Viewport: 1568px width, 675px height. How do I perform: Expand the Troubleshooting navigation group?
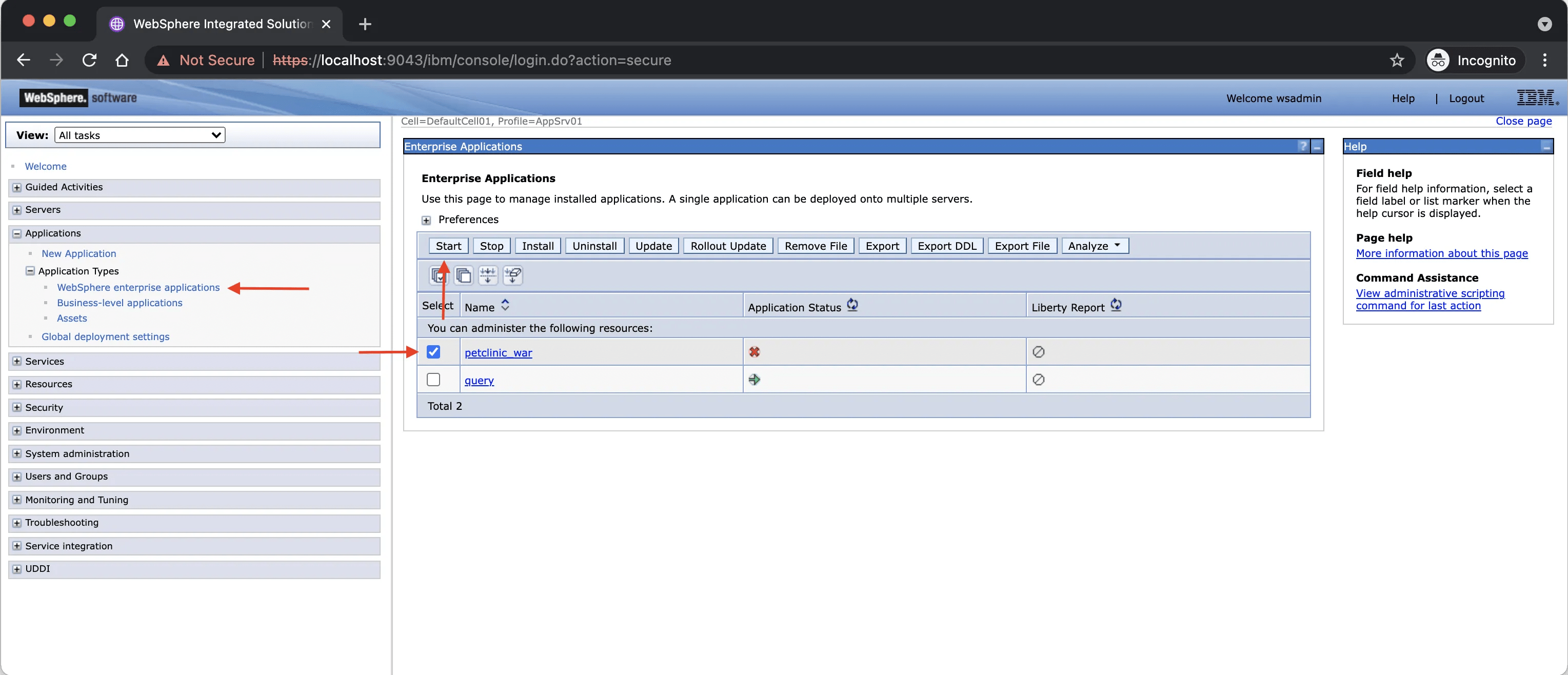tap(17, 523)
